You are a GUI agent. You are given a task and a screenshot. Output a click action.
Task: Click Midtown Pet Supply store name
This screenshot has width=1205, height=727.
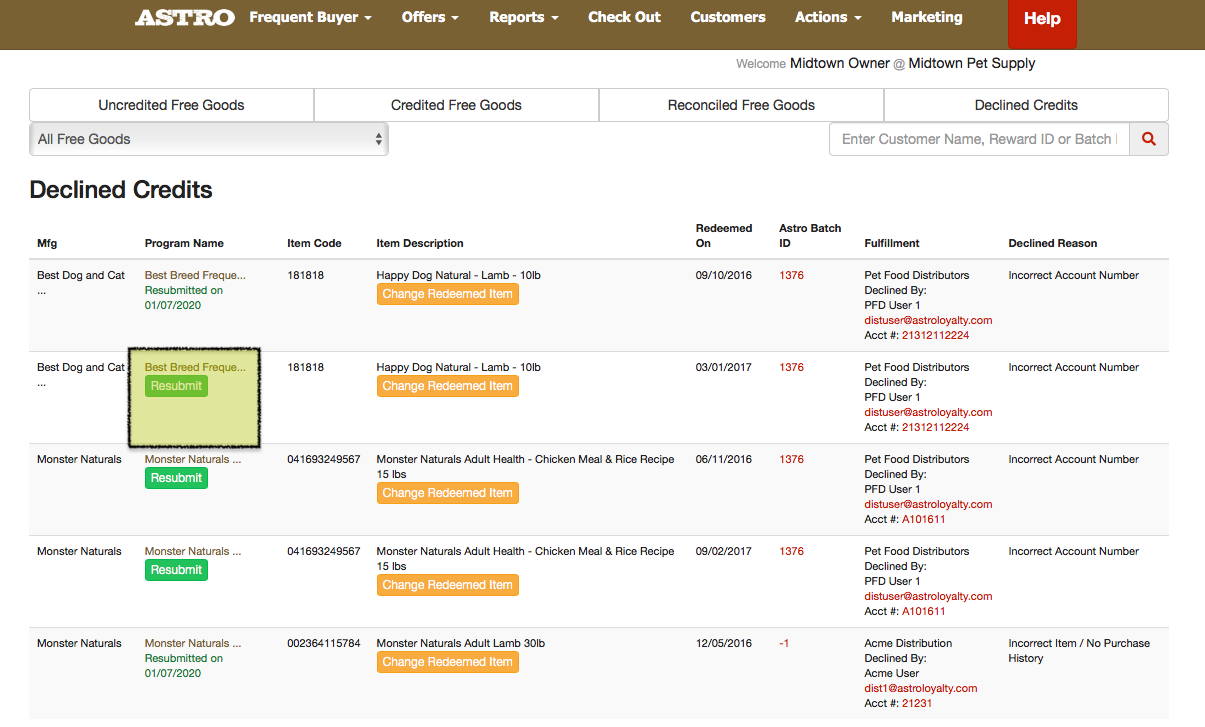972,63
